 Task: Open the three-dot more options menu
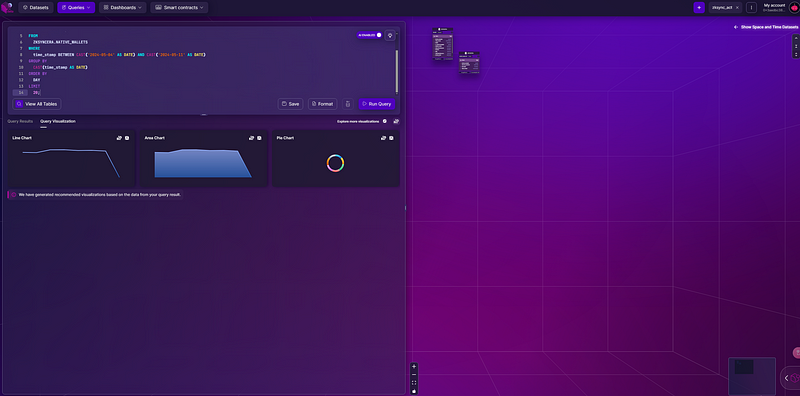coord(751,8)
